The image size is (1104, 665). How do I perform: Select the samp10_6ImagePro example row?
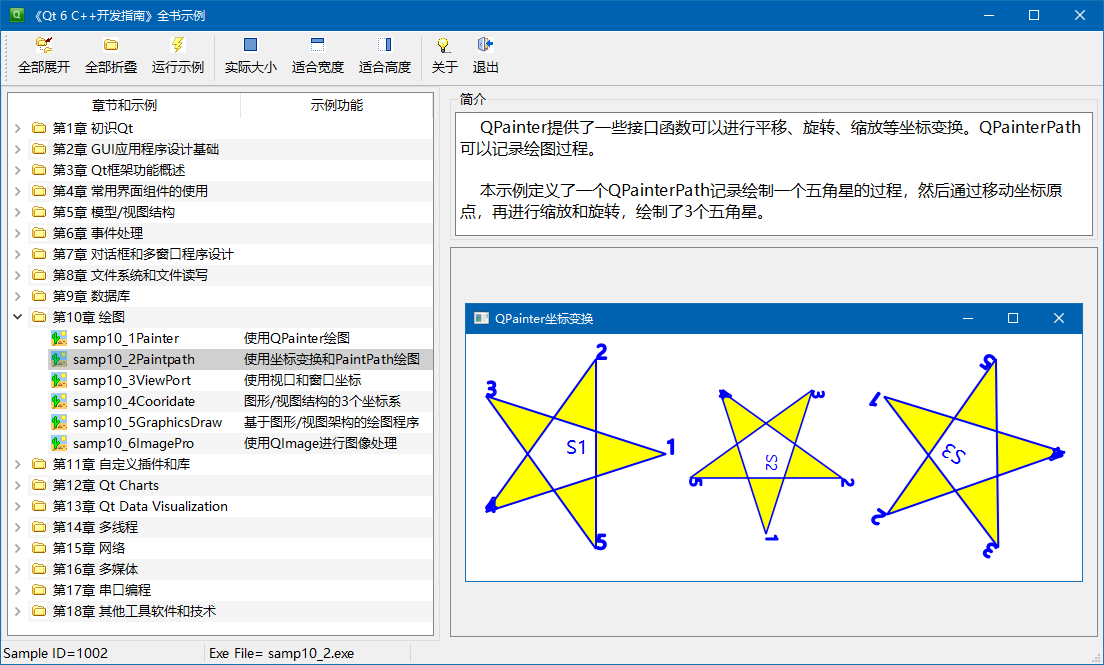[x=240, y=444]
